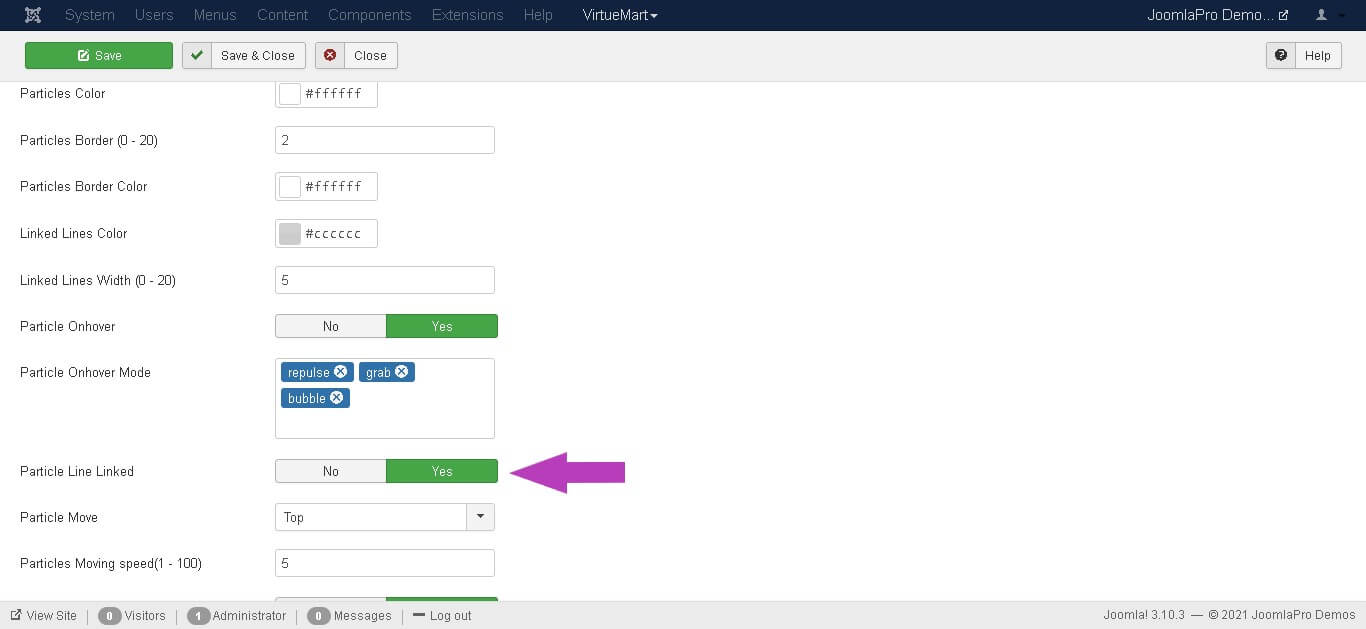
Task: Set Particle Onhover to No
Action: click(x=331, y=327)
